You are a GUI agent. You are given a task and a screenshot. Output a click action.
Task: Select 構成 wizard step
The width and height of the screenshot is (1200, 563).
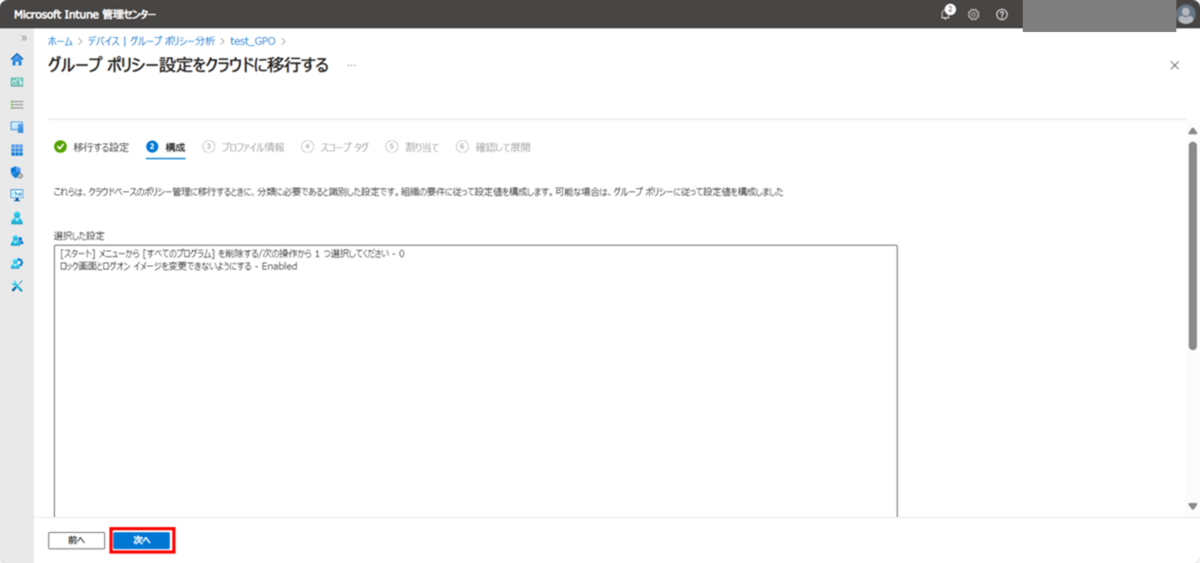pos(165,147)
